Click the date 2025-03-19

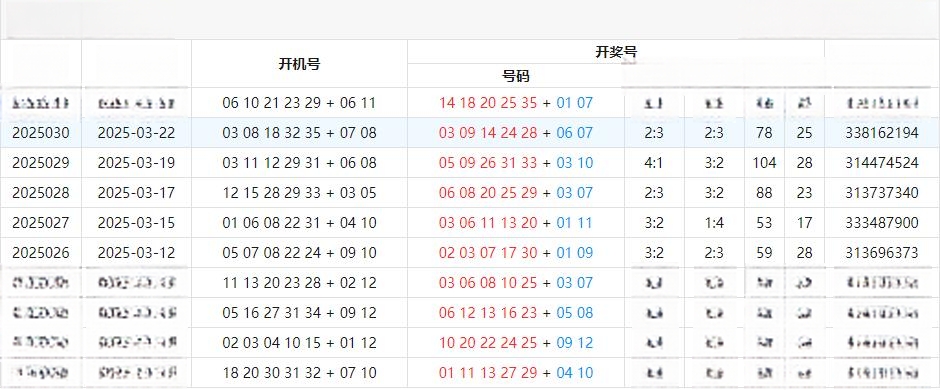[136, 163]
